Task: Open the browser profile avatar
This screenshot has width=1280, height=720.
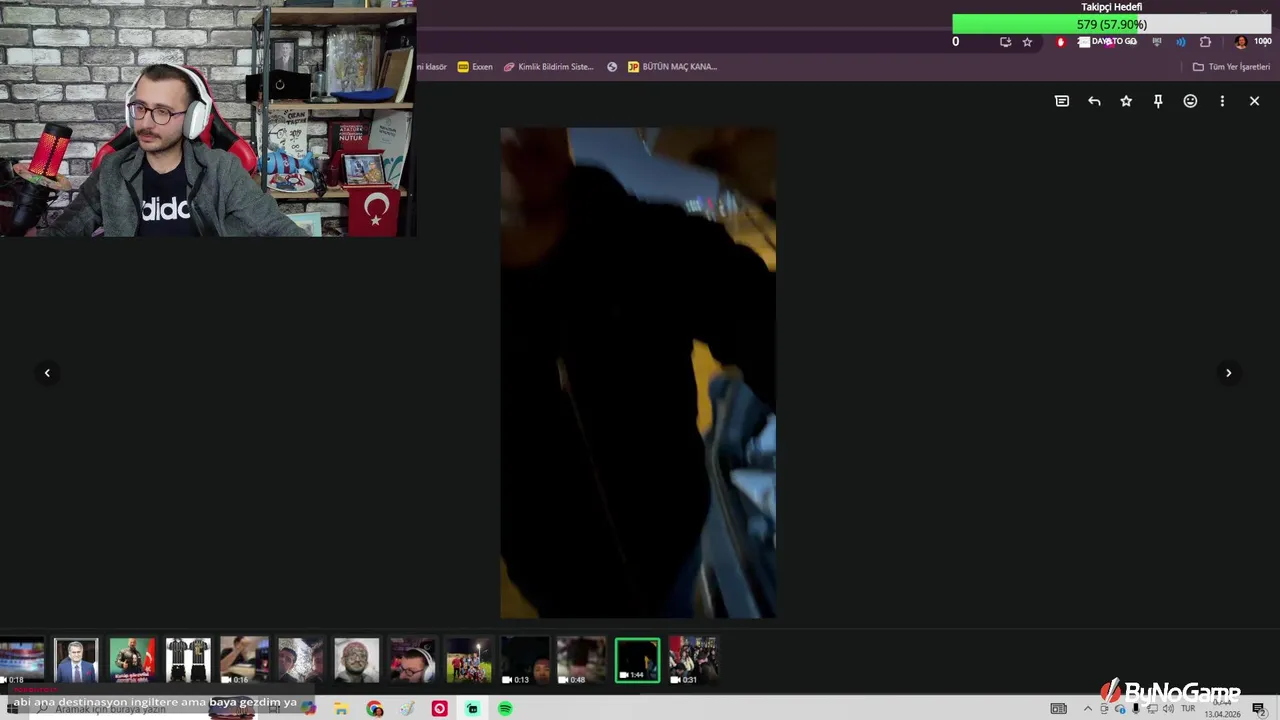Action: coord(1241,42)
